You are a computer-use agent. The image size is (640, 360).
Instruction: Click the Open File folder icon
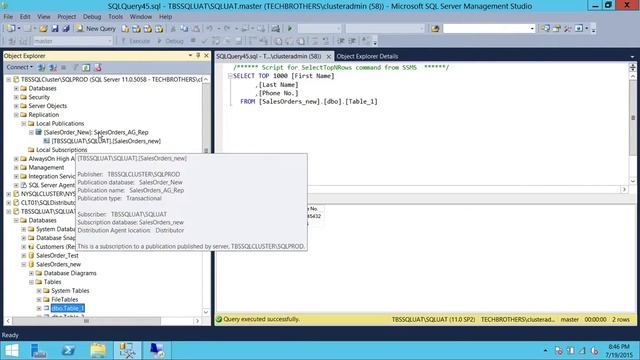pos(43,29)
